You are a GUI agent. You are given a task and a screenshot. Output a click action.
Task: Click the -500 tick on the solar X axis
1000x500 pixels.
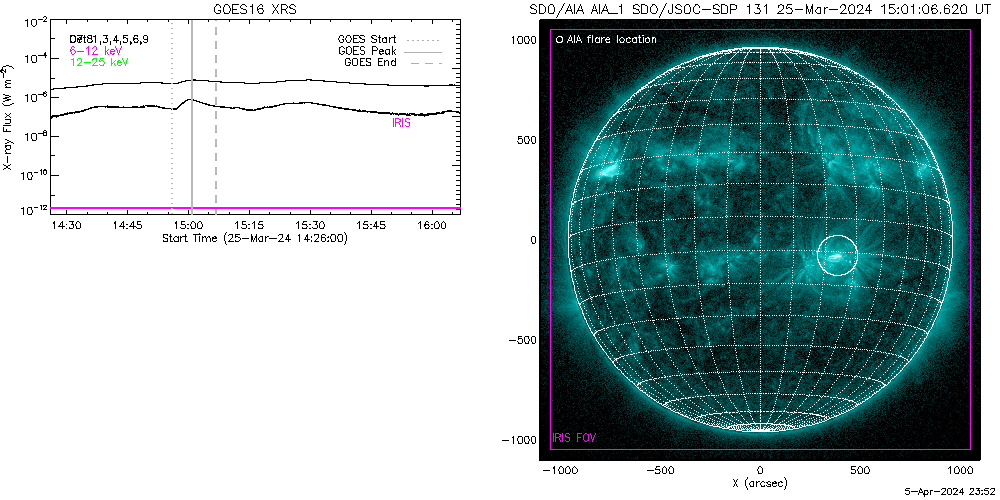pos(660,470)
